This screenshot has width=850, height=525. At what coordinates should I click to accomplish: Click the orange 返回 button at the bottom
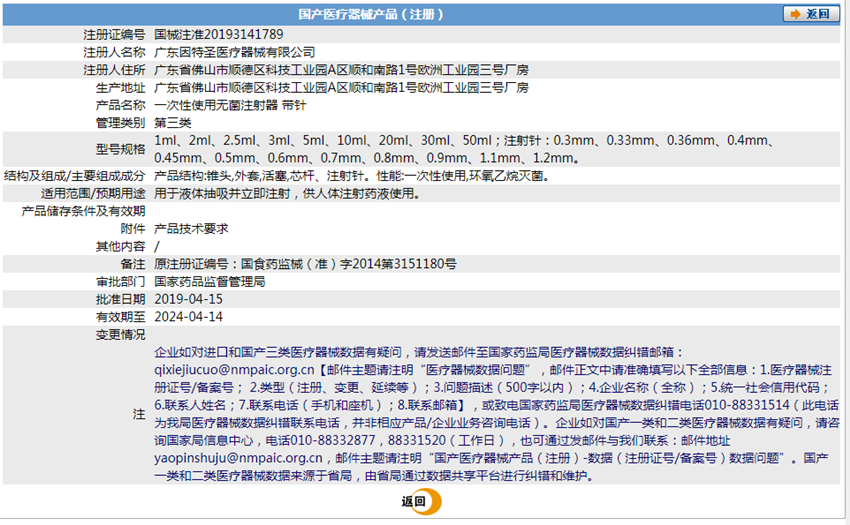pos(421,502)
